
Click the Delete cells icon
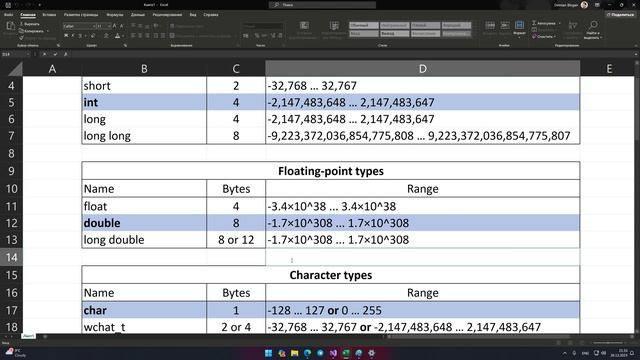coord(505,26)
